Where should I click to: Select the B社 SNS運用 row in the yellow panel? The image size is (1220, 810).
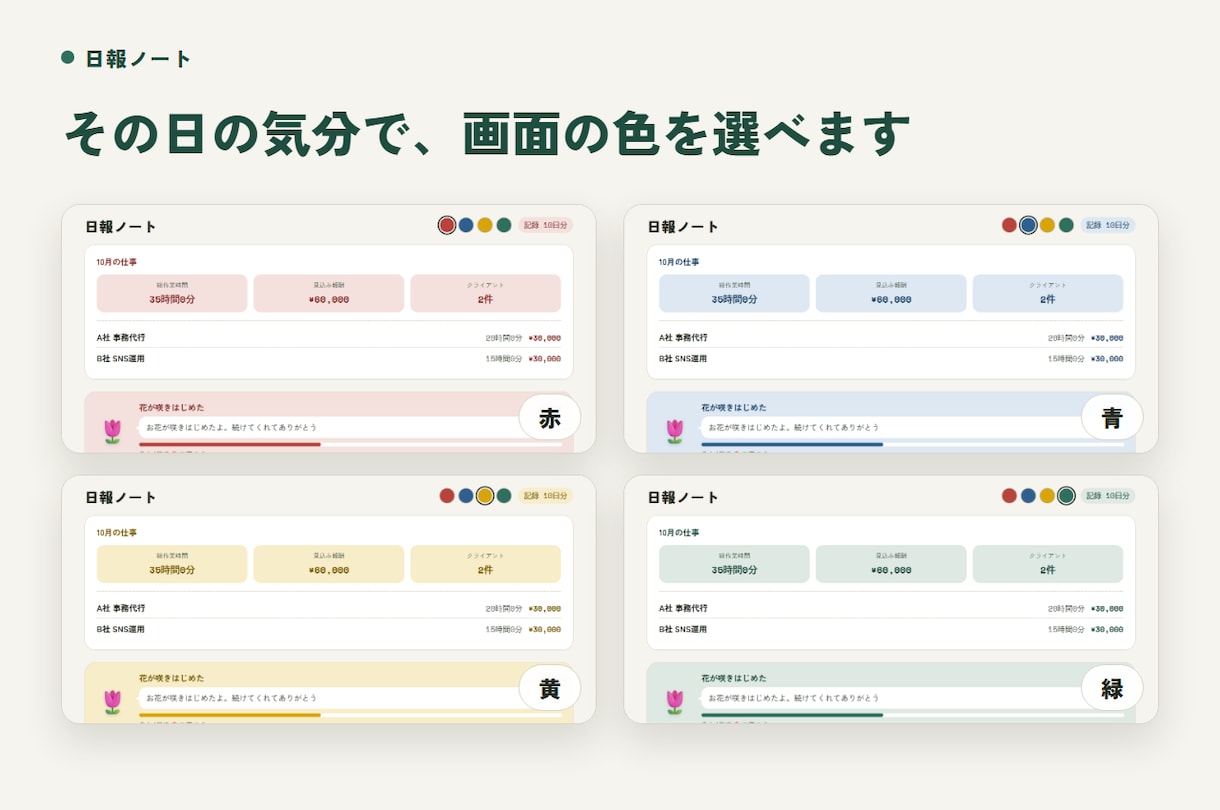[x=329, y=629]
